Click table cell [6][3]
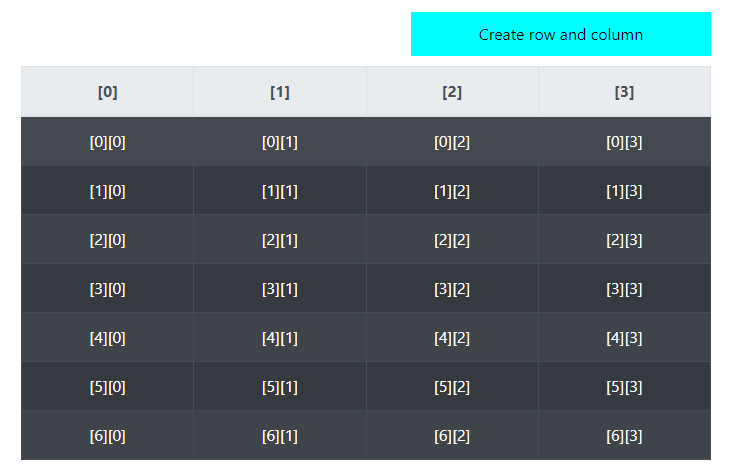 (625, 435)
